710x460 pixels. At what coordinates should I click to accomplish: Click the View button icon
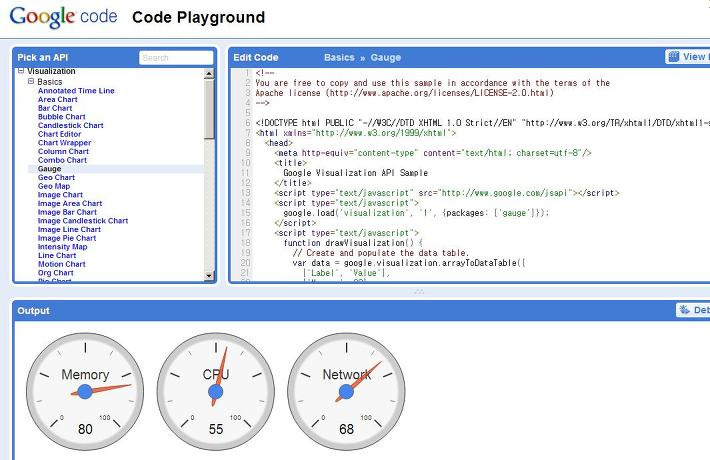pos(674,57)
